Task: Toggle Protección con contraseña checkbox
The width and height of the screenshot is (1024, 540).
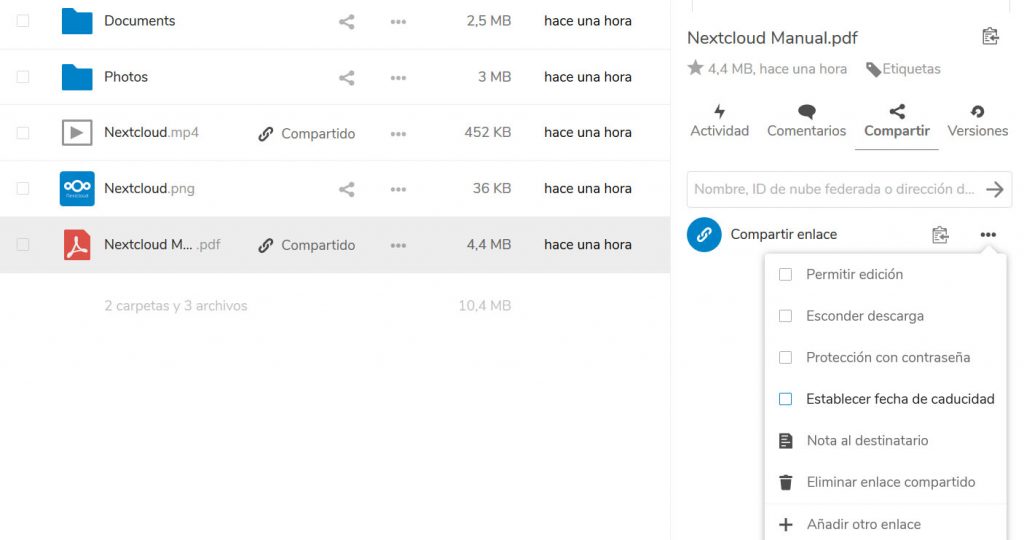Action: click(x=786, y=357)
